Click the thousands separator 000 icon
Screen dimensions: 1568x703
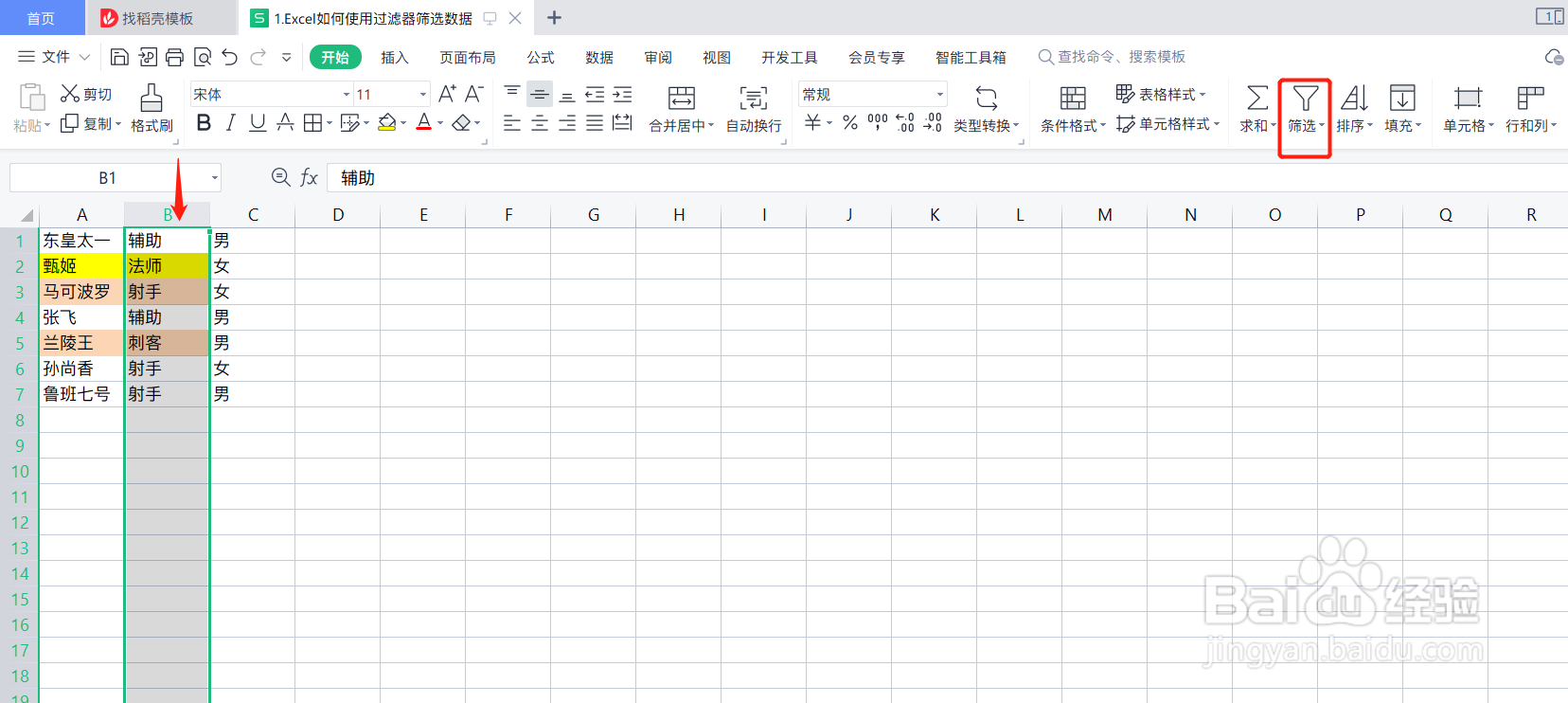point(878,123)
